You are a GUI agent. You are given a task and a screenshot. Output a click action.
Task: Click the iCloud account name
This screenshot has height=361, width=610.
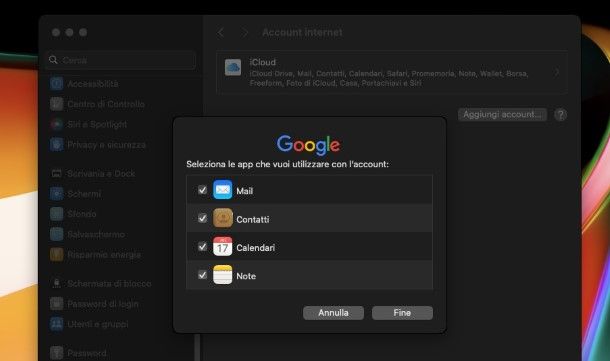click(x=263, y=62)
